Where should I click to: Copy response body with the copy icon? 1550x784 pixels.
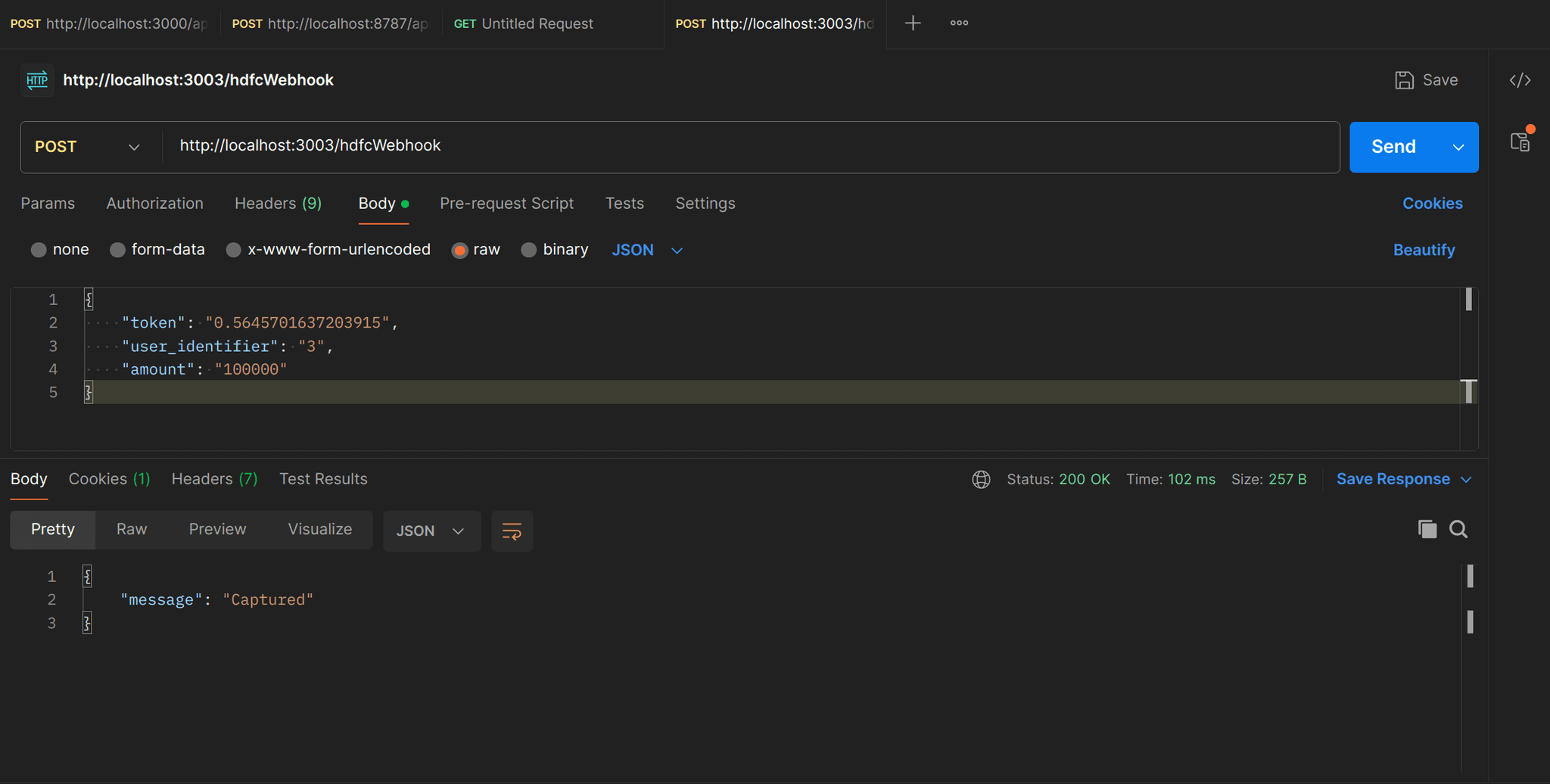coord(1427,529)
